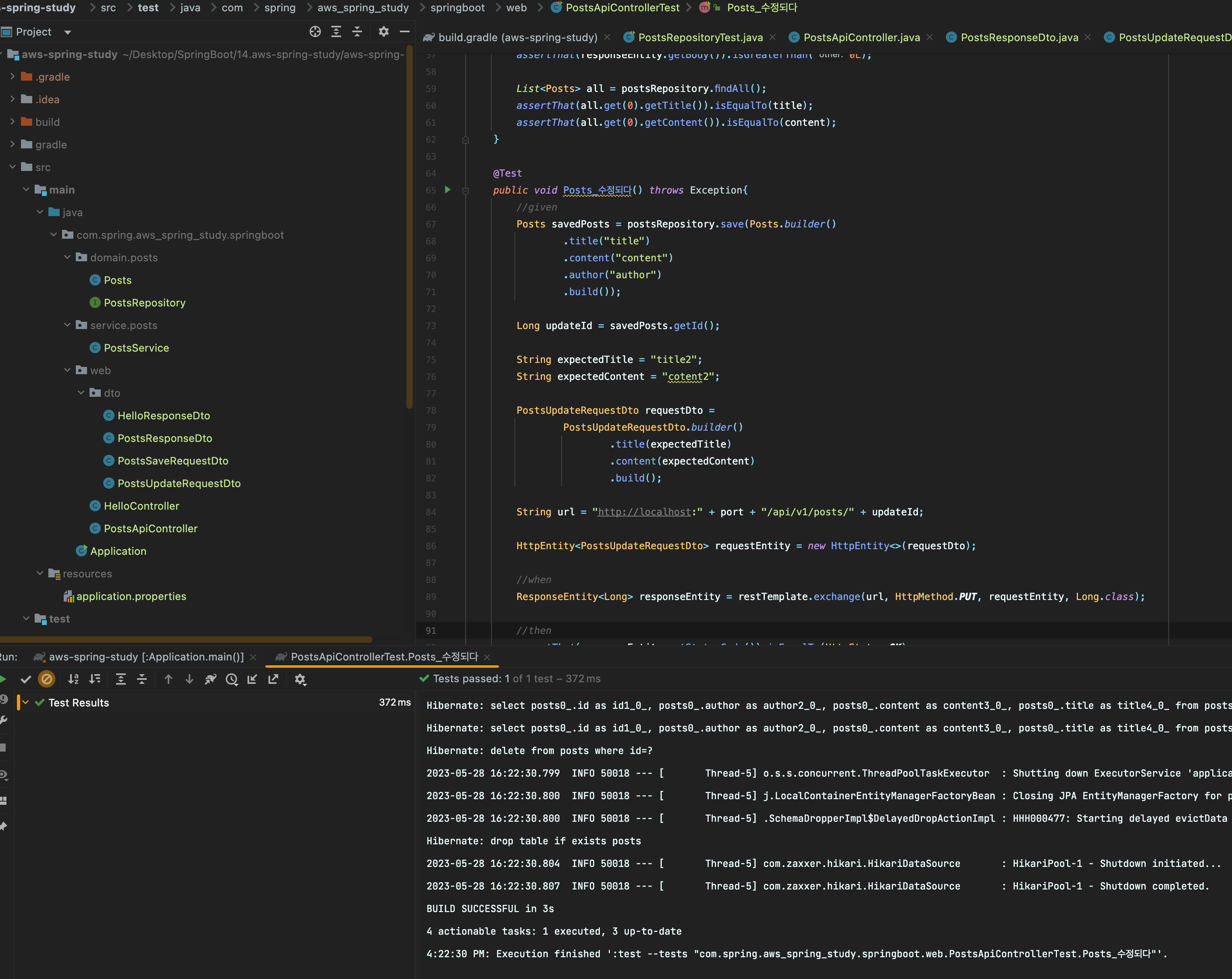Click the application.properties file icon
Image resolution: width=1232 pixels, height=979 pixels.
pos(69,597)
